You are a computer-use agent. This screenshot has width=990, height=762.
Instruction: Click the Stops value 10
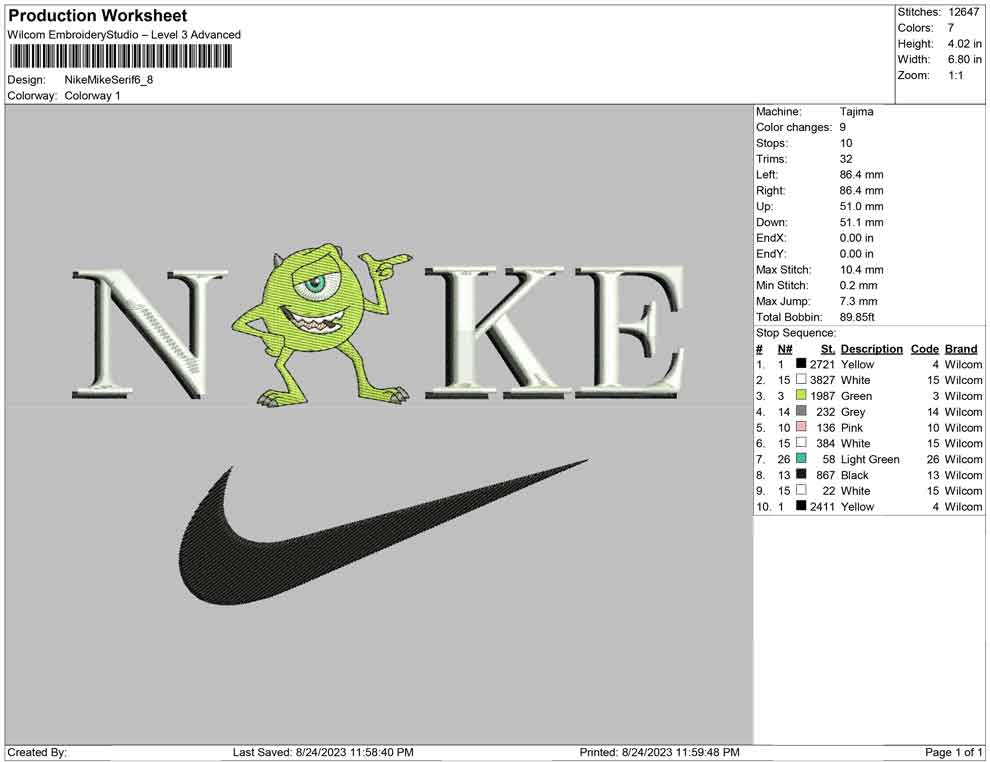click(846, 143)
